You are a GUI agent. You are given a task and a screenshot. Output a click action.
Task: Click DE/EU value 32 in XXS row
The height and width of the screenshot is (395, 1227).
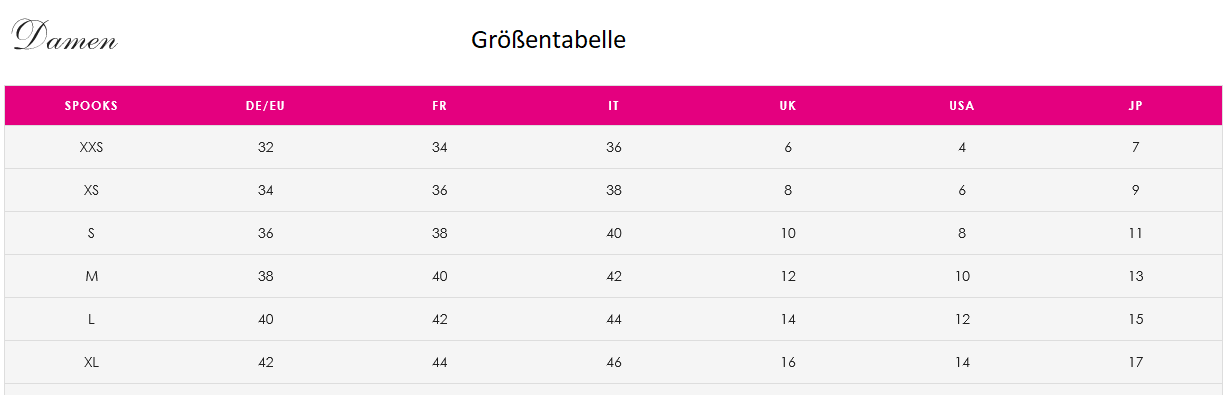pos(265,147)
